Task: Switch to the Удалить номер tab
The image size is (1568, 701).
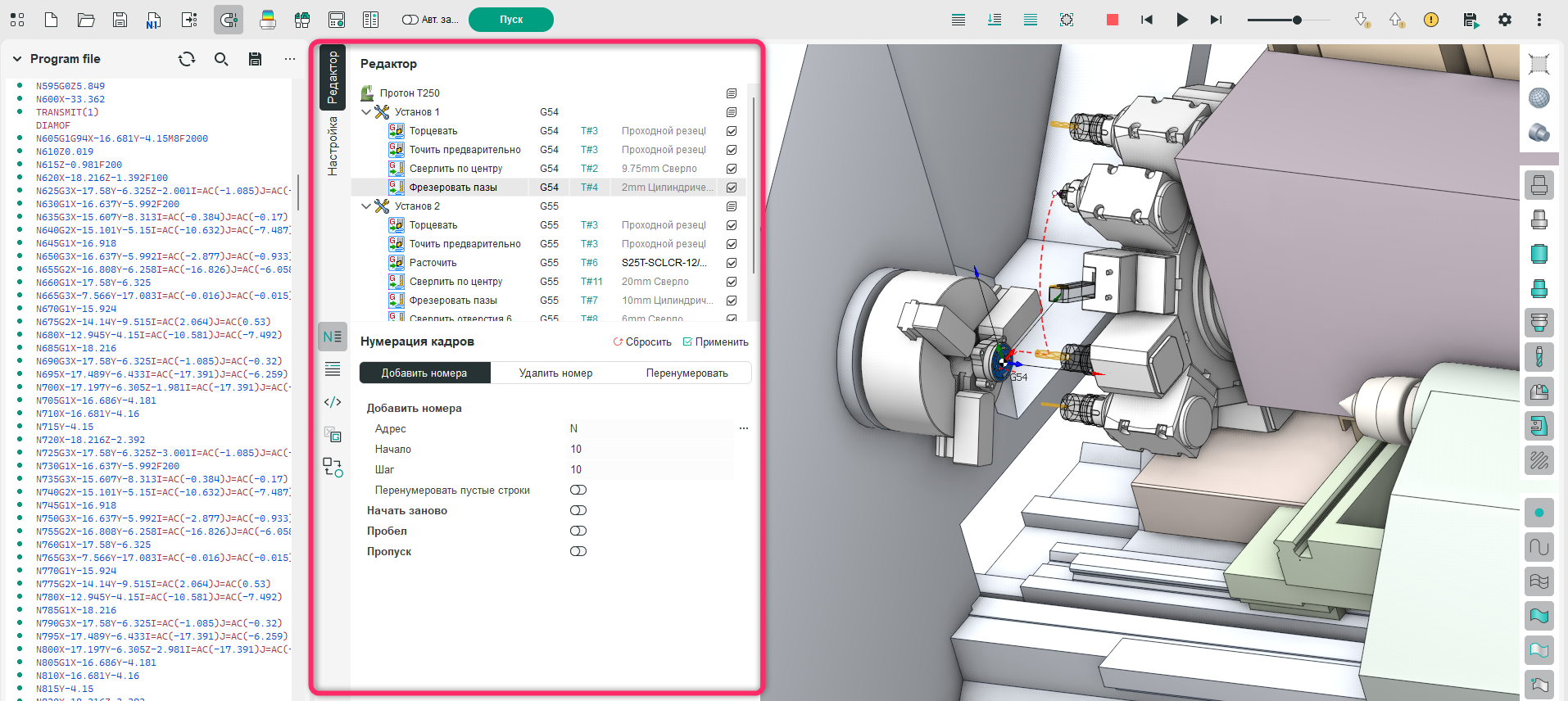Action: [x=555, y=373]
